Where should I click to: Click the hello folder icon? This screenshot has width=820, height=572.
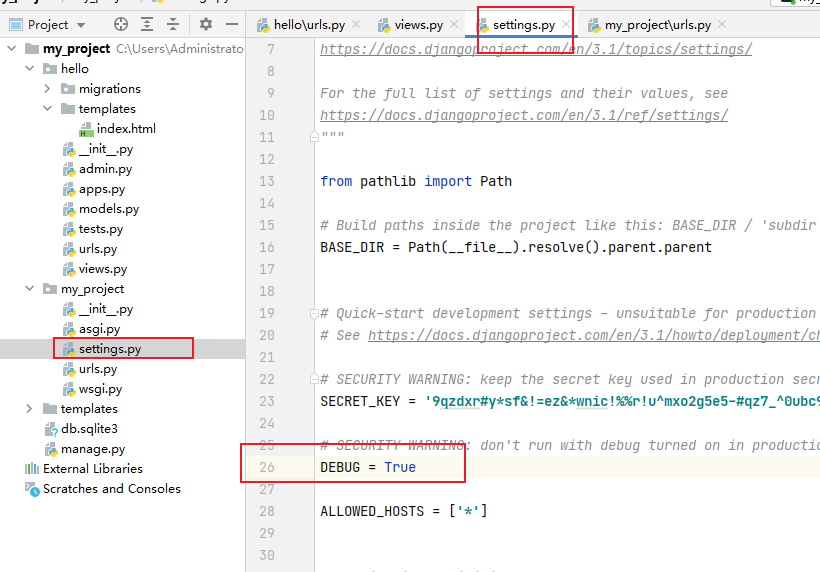pyautogui.click(x=50, y=68)
